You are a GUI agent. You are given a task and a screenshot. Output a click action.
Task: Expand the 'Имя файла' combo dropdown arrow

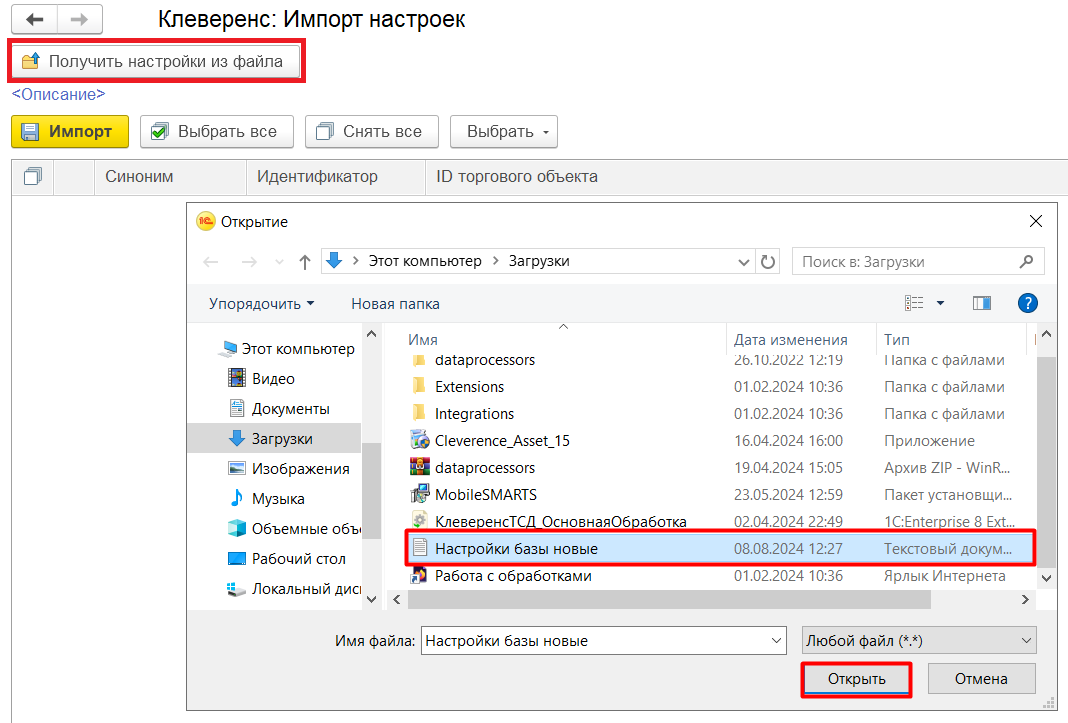pyautogui.click(x=776, y=641)
